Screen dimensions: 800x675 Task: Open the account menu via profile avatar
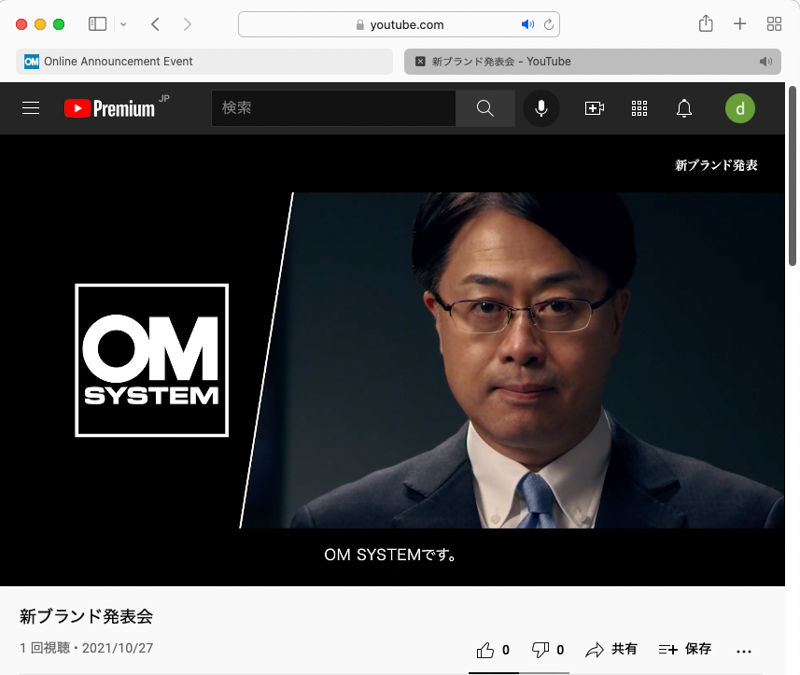pos(740,108)
